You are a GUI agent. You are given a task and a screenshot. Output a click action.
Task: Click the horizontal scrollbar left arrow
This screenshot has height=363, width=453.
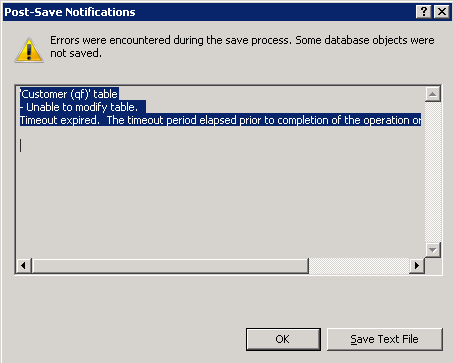point(24,266)
